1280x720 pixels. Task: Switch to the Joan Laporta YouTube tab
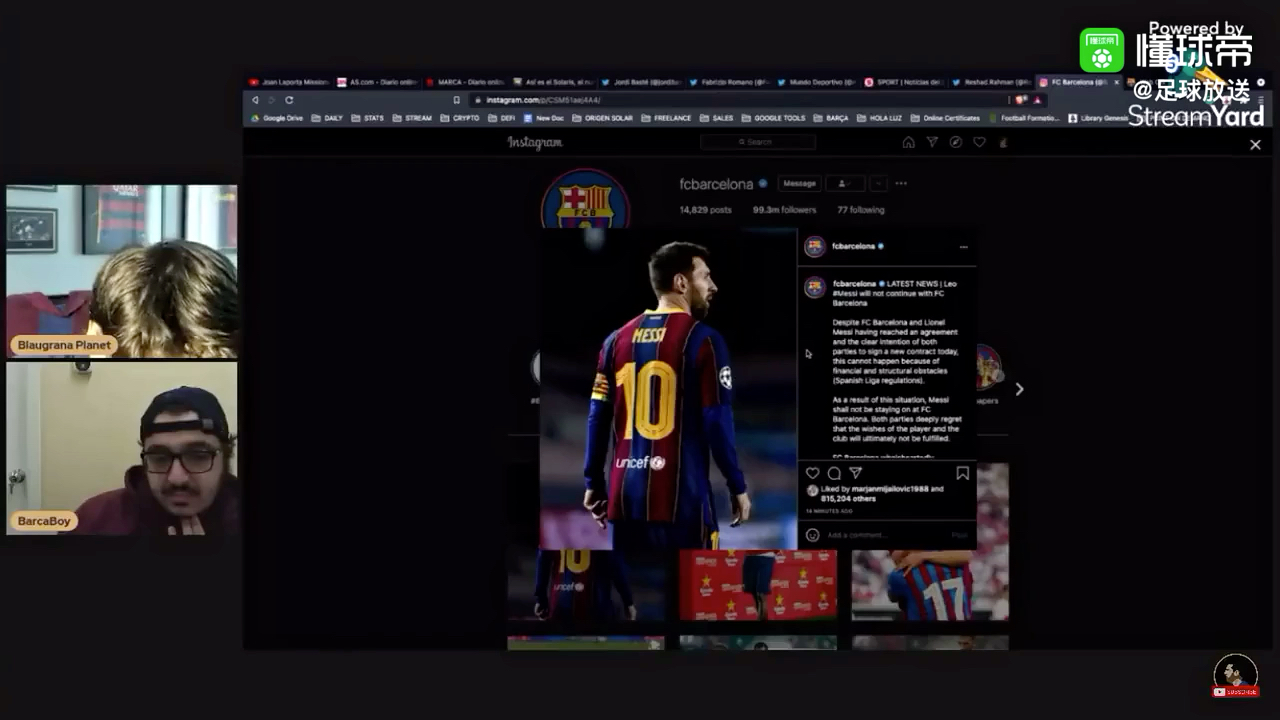pyautogui.click(x=289, y=82)
